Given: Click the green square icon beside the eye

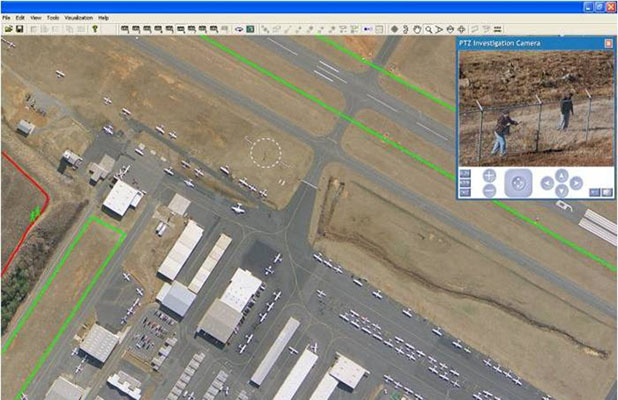Looking at the screenshot, I should click(x=250, y=29).
